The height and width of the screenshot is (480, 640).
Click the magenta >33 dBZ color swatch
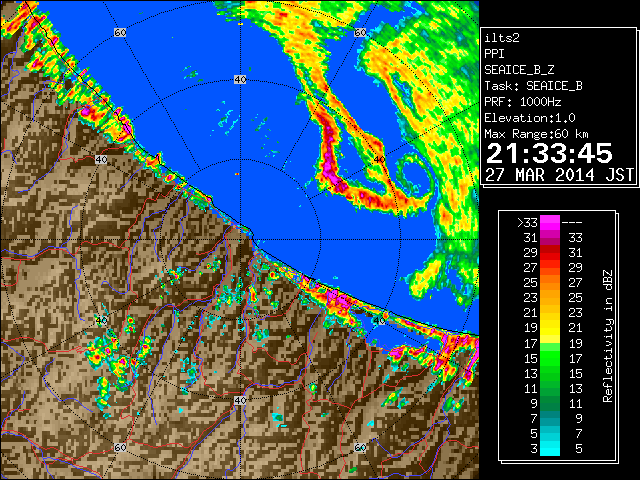tap(549, 223)
